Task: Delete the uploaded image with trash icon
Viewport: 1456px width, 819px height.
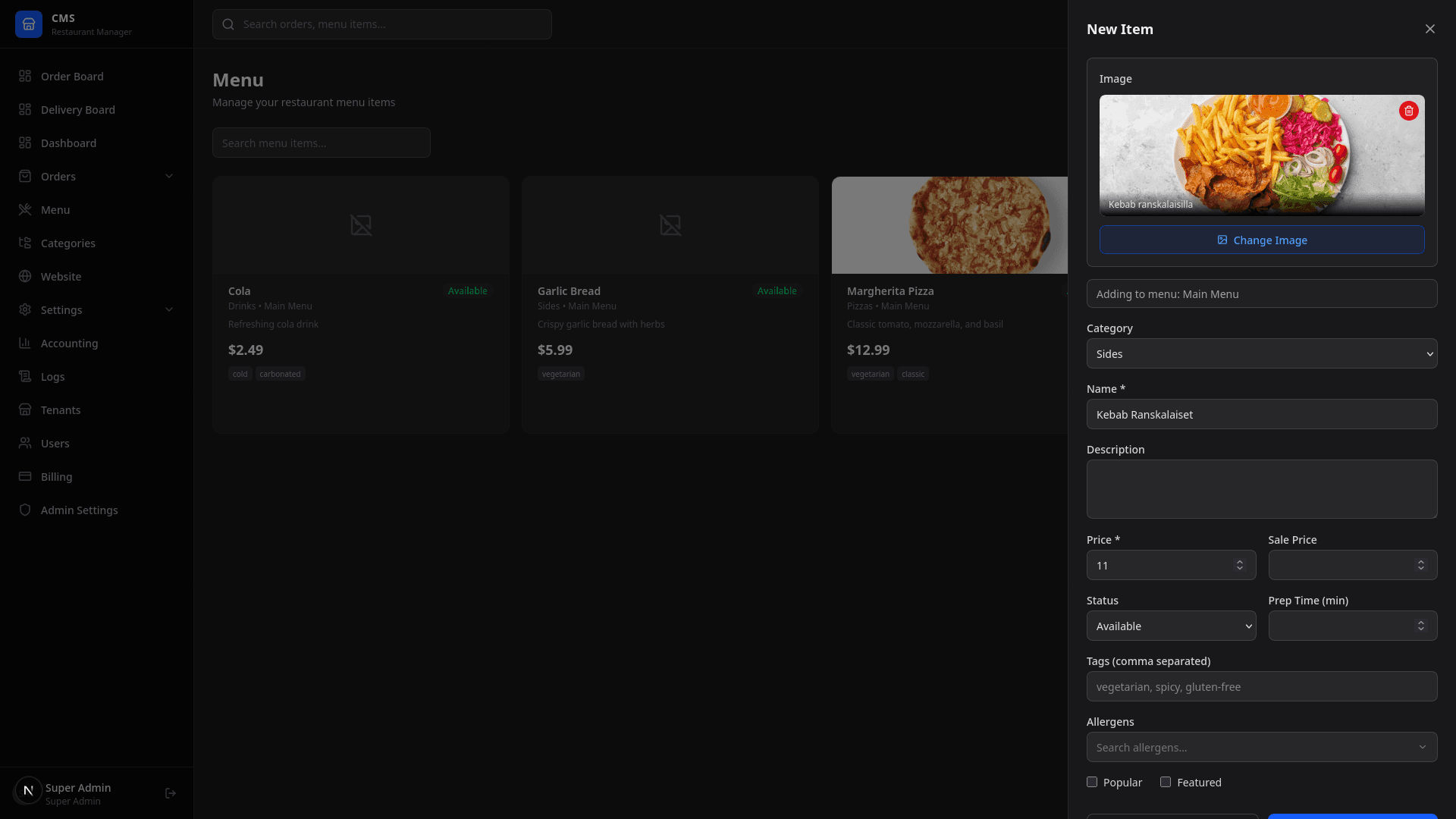Action: 1409,111
